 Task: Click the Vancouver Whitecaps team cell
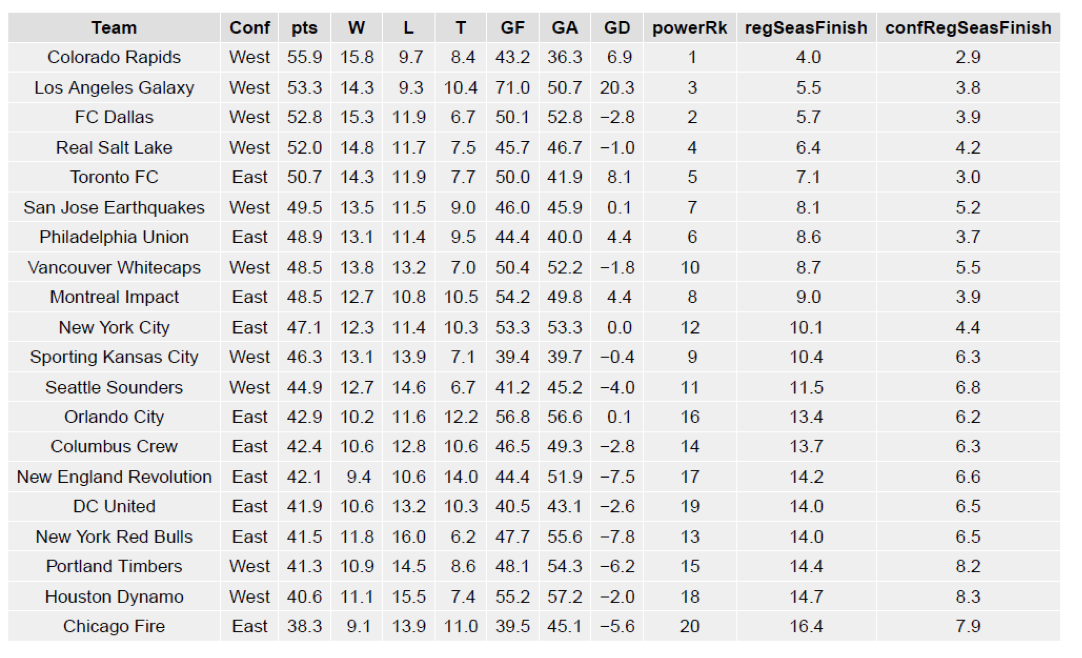coord(114,268)
